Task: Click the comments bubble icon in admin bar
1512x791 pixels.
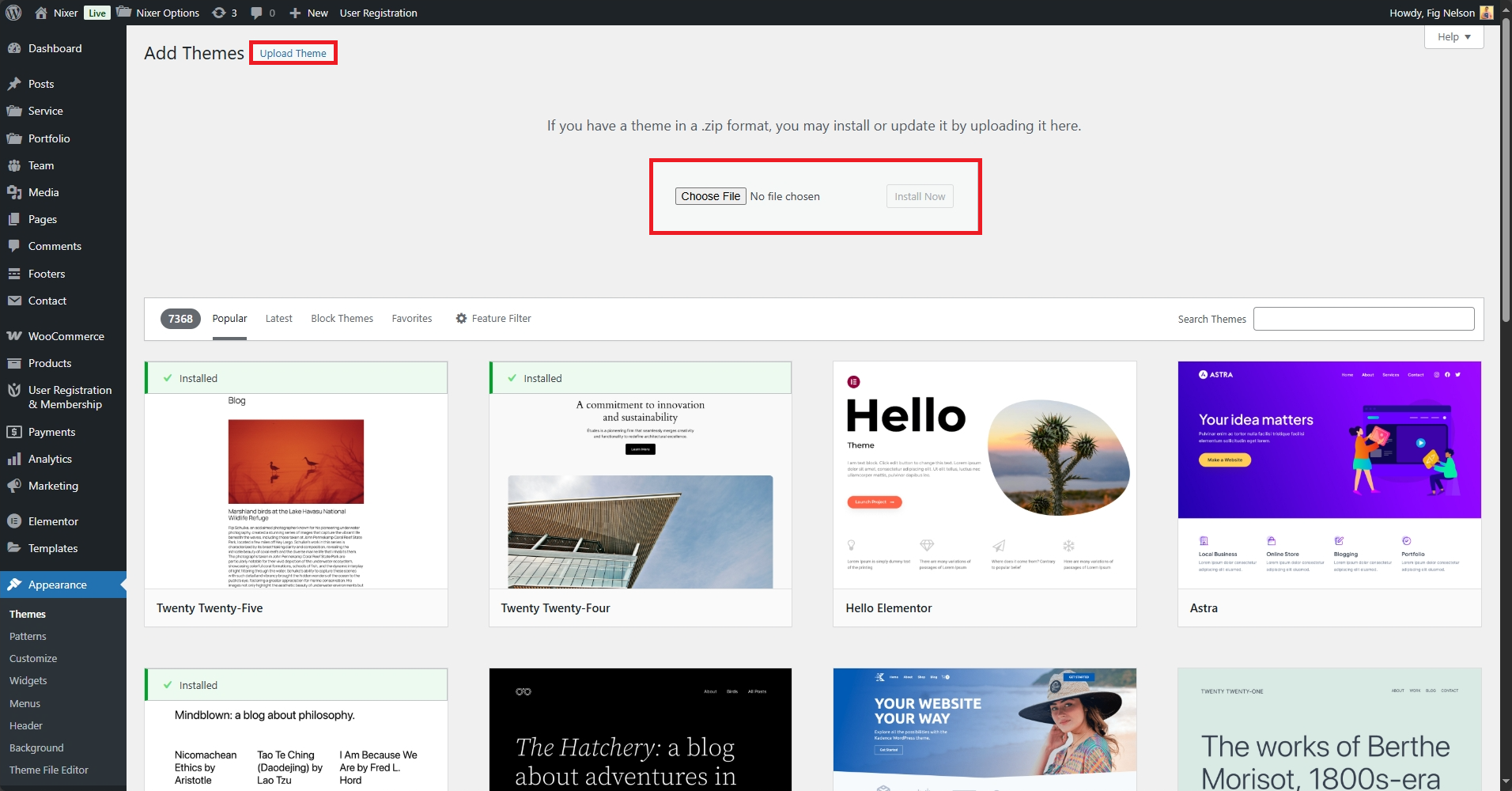Action: (x=256, y=13)
